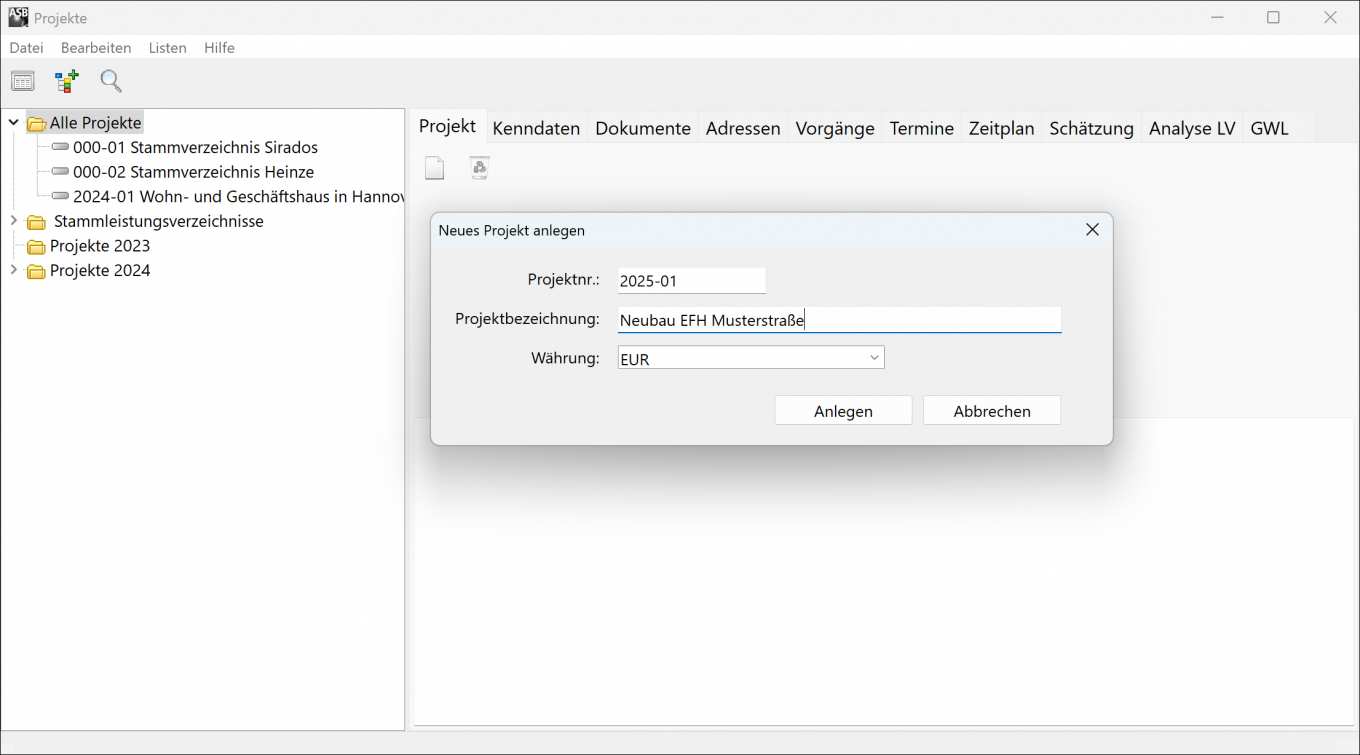Switch to the GWL tab
1360x755 pixels.
tap(1270, 128)
